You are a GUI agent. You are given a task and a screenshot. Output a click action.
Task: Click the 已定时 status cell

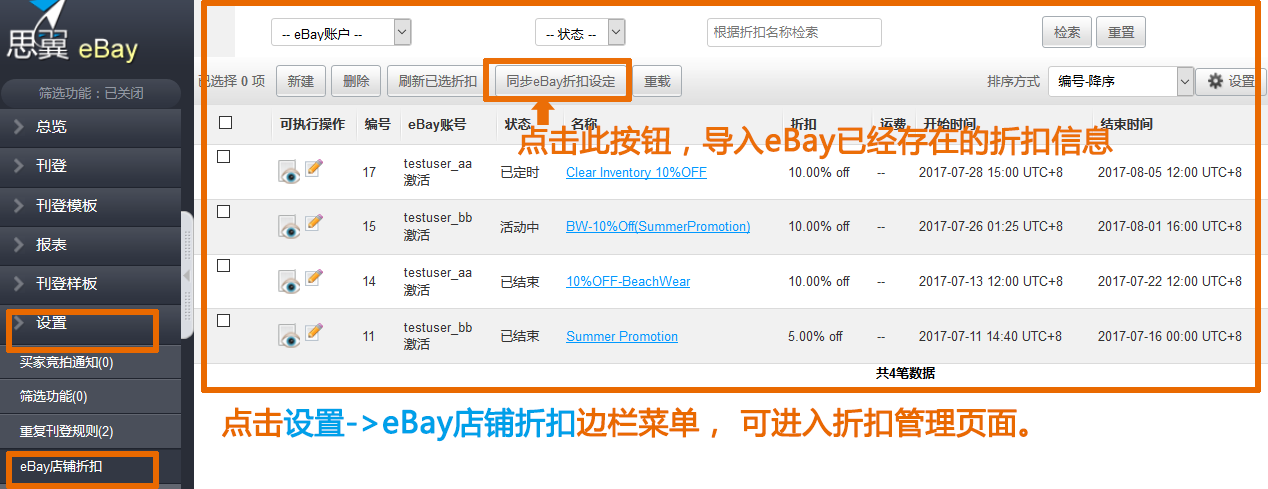pyautogui.click(x=519, y=172)
